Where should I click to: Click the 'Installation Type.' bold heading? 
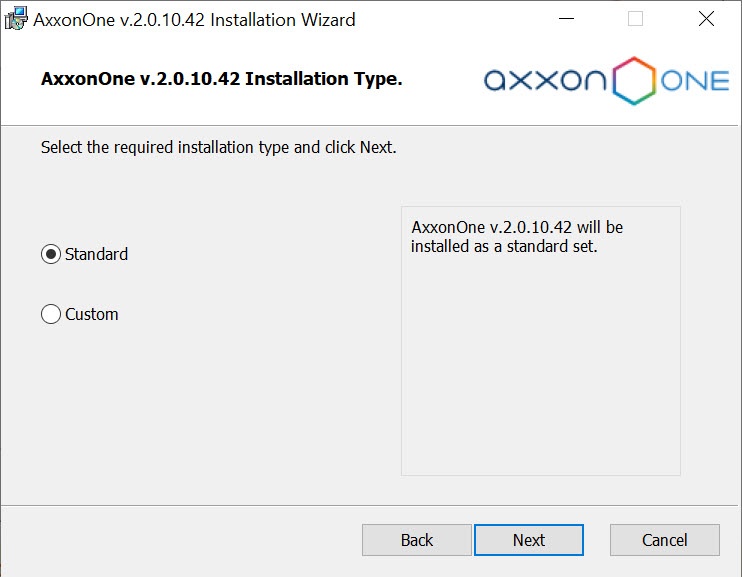[221, 78]
